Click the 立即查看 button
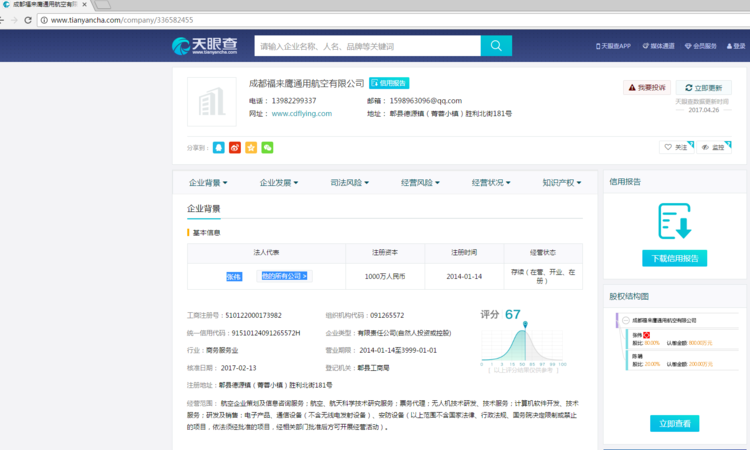Viewport: 750px width, 450px height. (674, 423)
